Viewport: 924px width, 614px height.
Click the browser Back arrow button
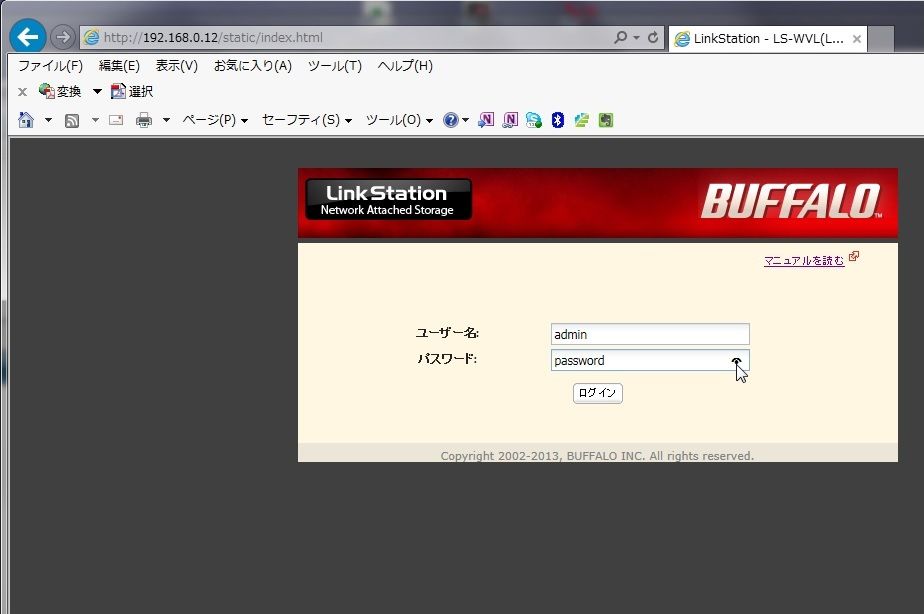pos(27,37)
